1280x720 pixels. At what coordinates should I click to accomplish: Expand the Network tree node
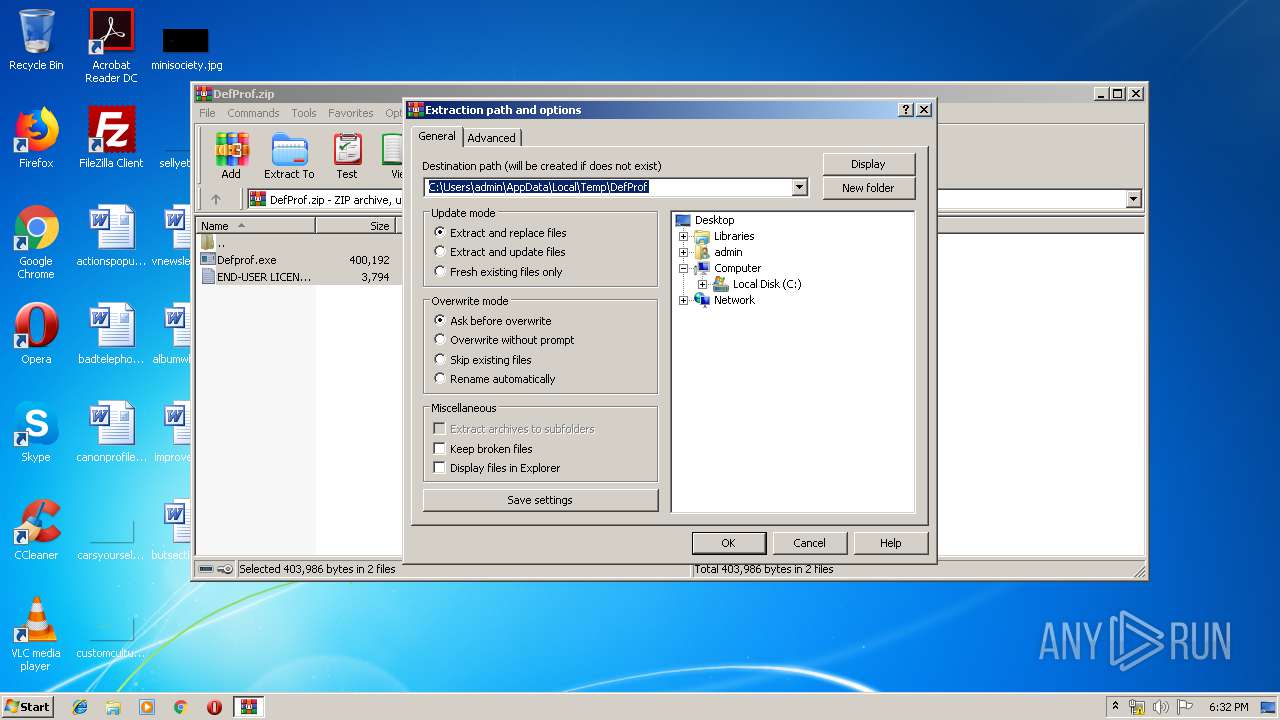click(x=684, y=301)
